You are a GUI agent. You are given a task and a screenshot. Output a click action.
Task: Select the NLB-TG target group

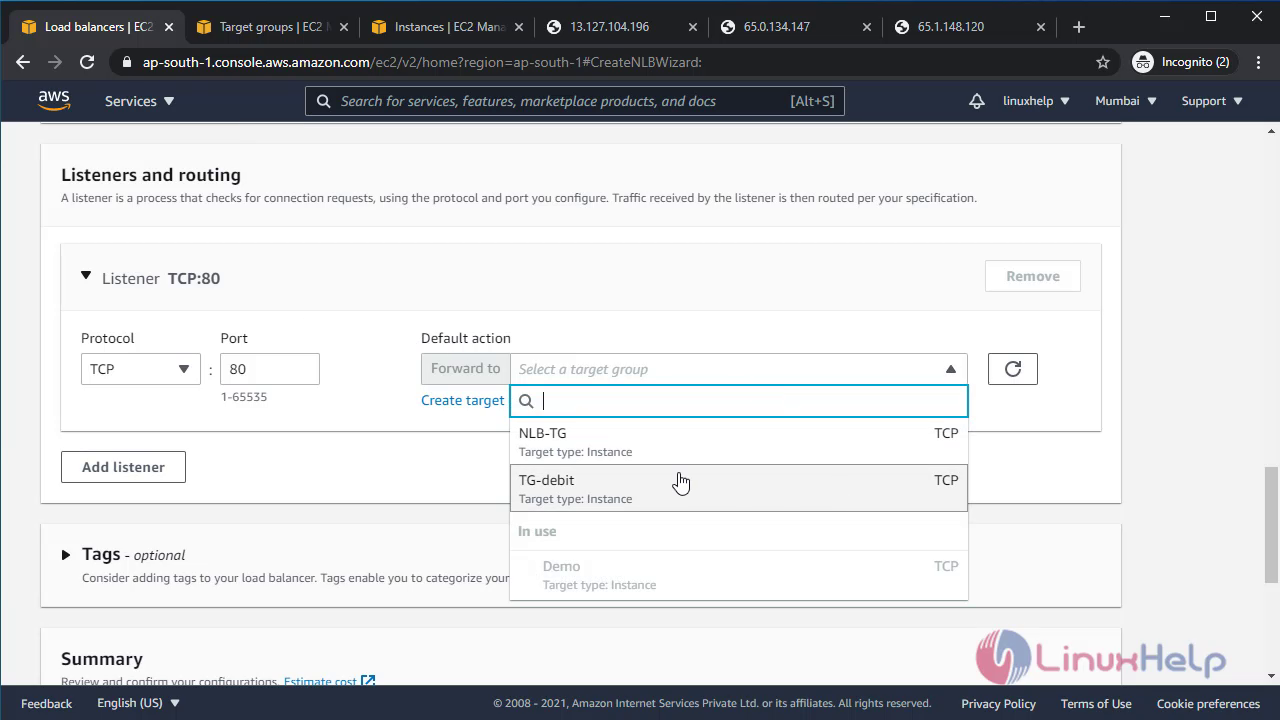click(739, 441)
